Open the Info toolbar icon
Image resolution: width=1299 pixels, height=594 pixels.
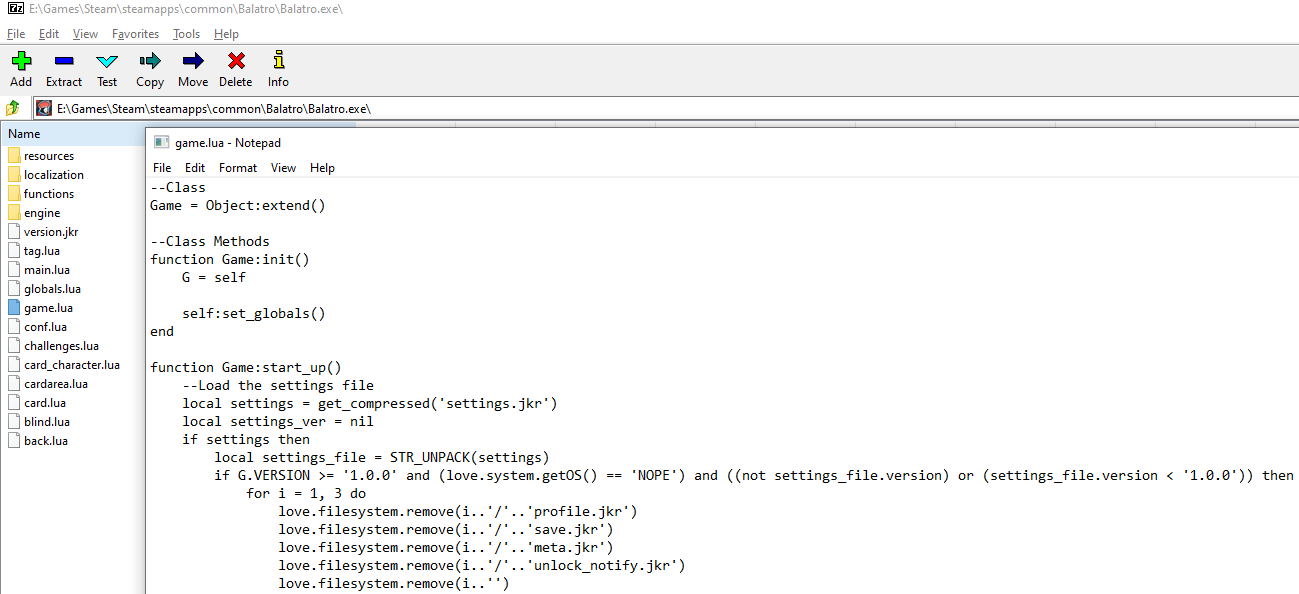278,62
